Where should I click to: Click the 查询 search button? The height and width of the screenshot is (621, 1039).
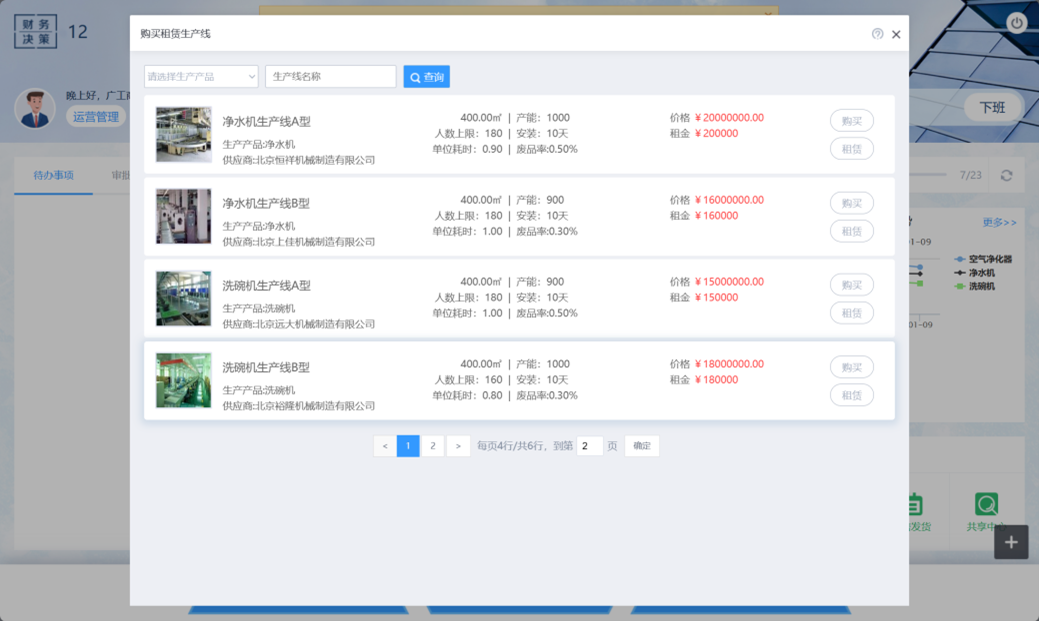[426, 77]
